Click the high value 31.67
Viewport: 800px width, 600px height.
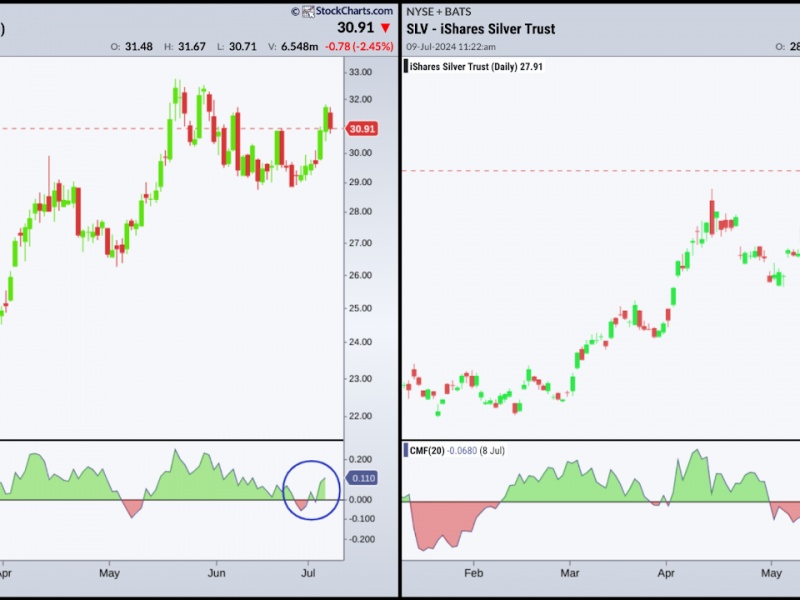pyautogui.click(x=192, y=46)
